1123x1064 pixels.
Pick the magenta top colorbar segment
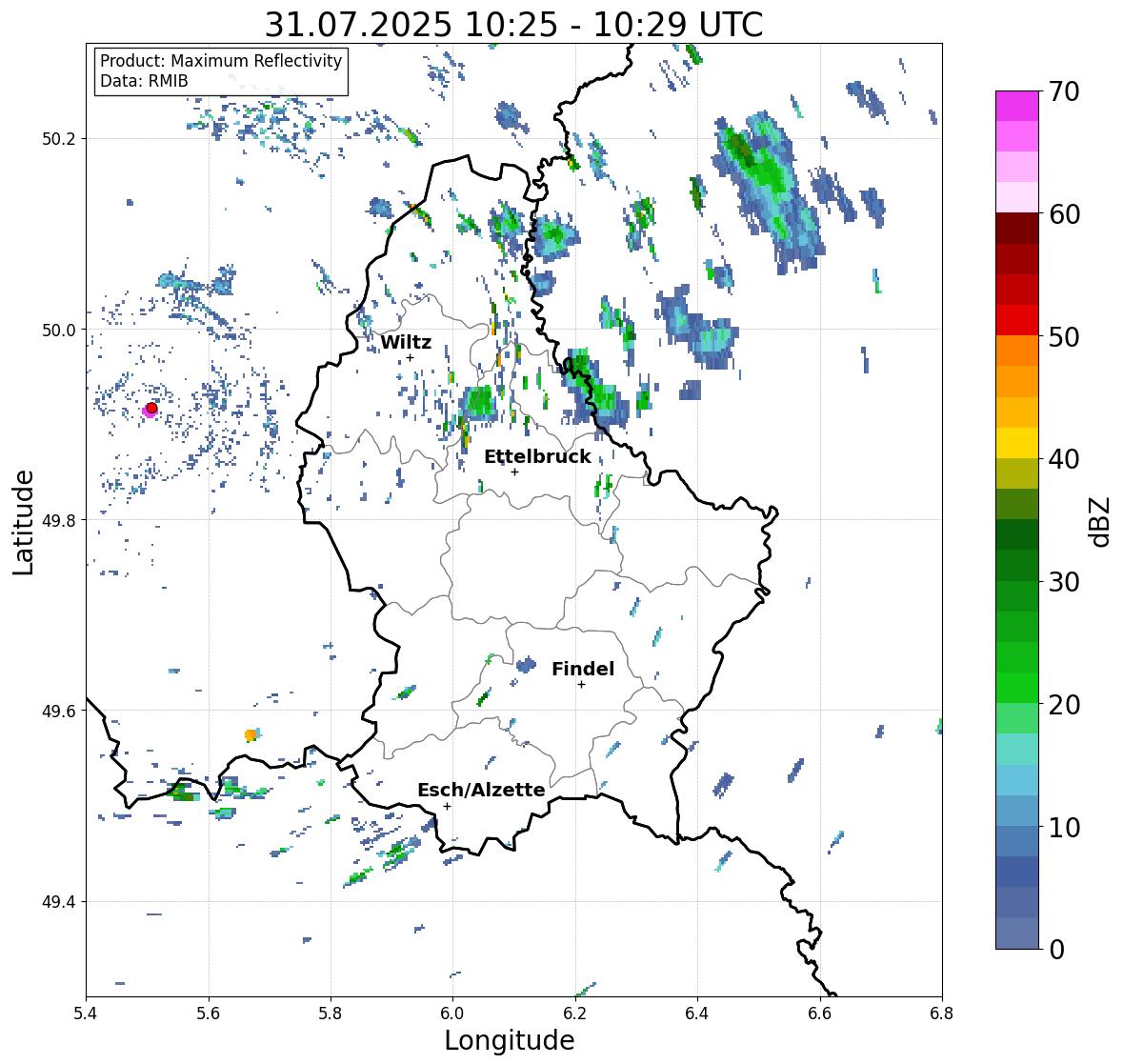(x=1017, y=106)
